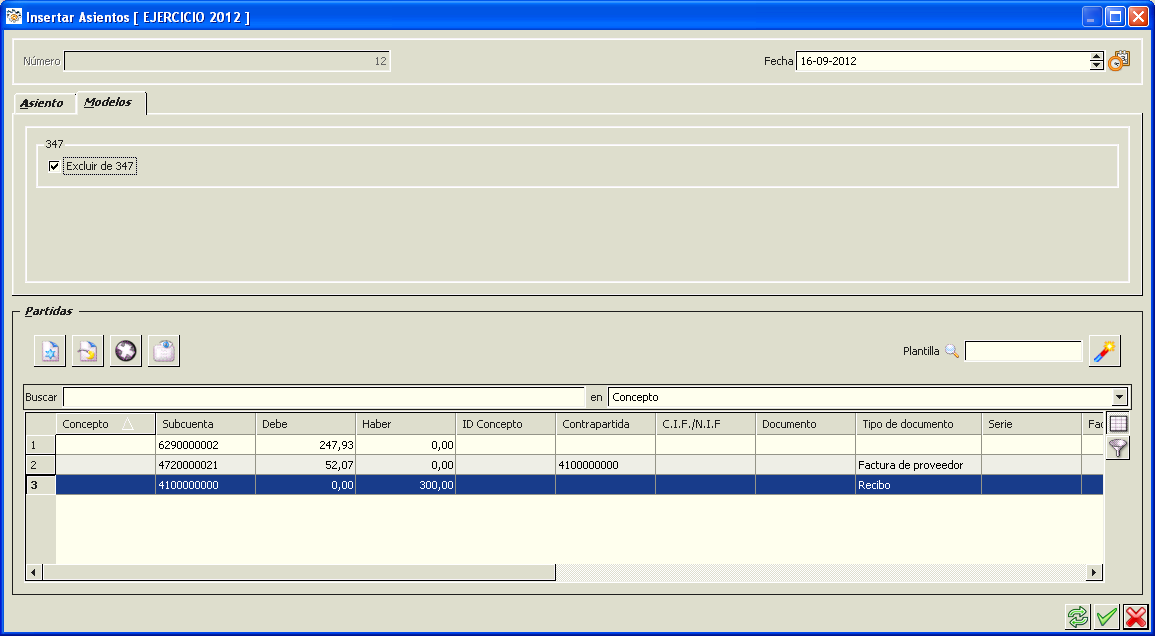1155x636 pixels.
Task: Click the Subcuenta cell 4100000000 in row 3
Action: [x=206, y=485]
